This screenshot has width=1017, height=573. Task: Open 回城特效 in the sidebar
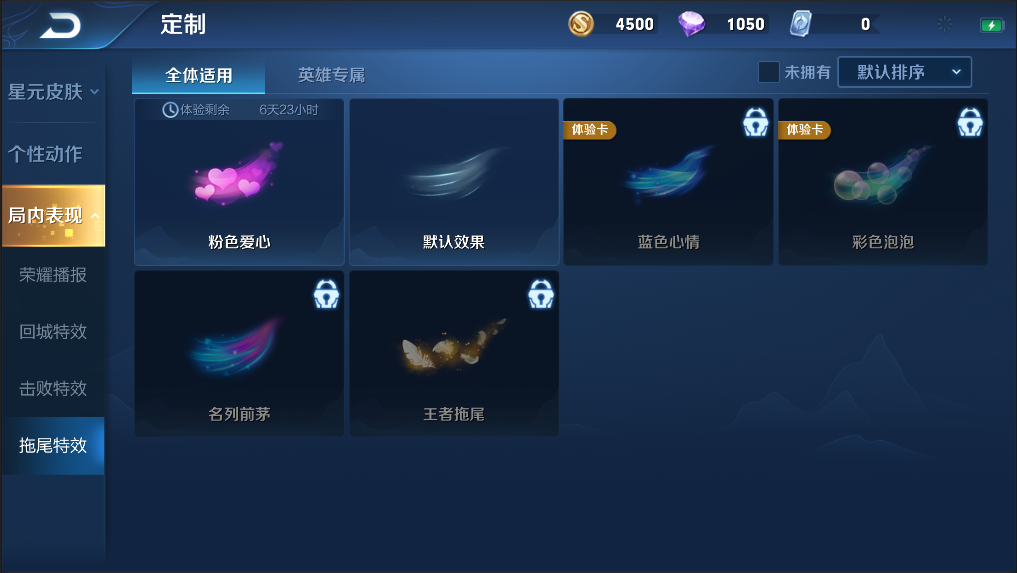click(x=53, y=332)
